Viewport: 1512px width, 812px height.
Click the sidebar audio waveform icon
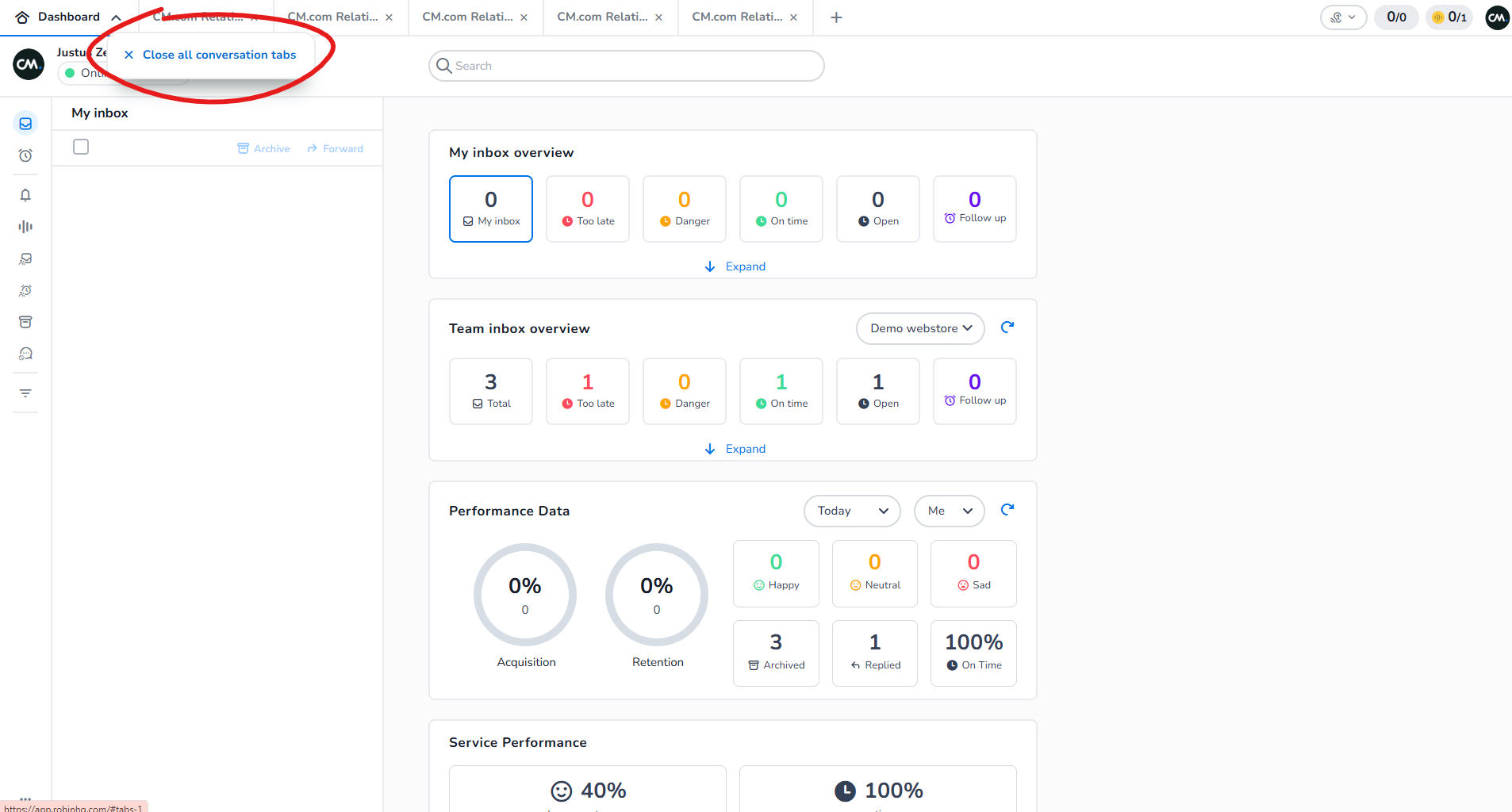coord(25,227)
